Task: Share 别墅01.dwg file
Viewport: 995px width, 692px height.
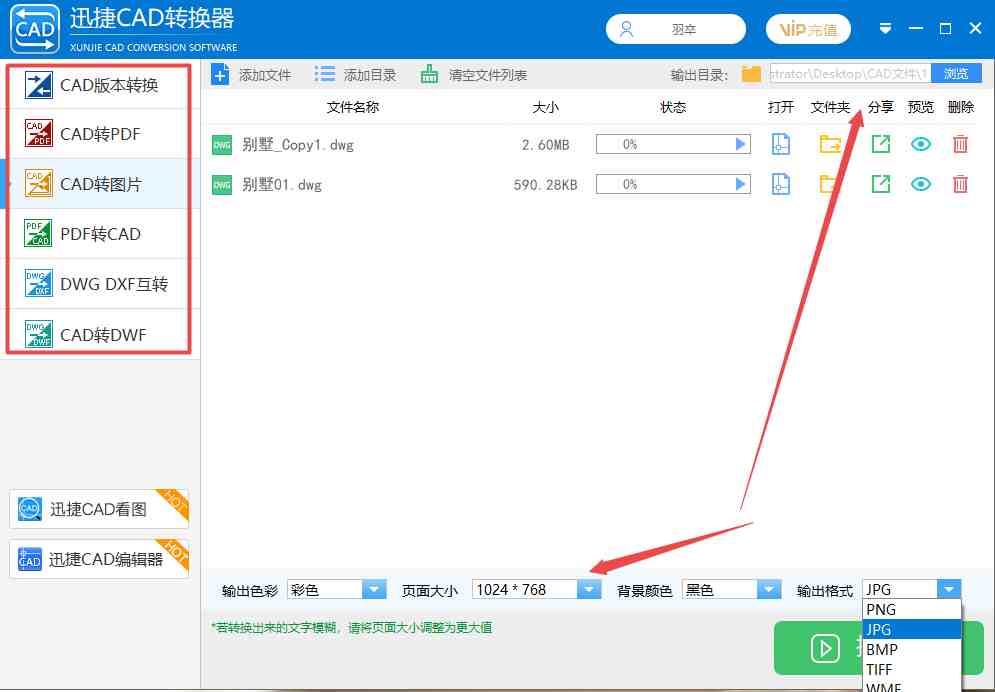Action: [881, 185]
